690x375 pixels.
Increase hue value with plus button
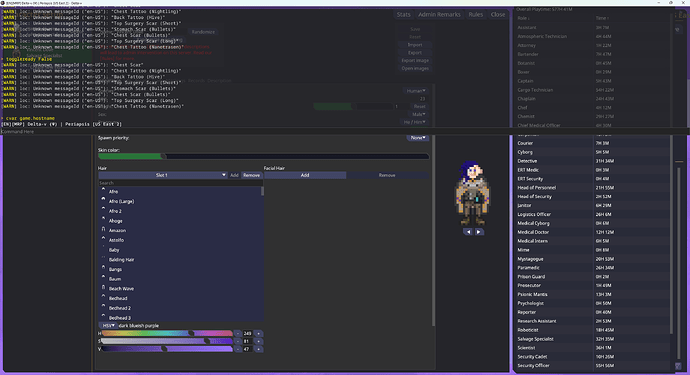[x=259, y=334]
